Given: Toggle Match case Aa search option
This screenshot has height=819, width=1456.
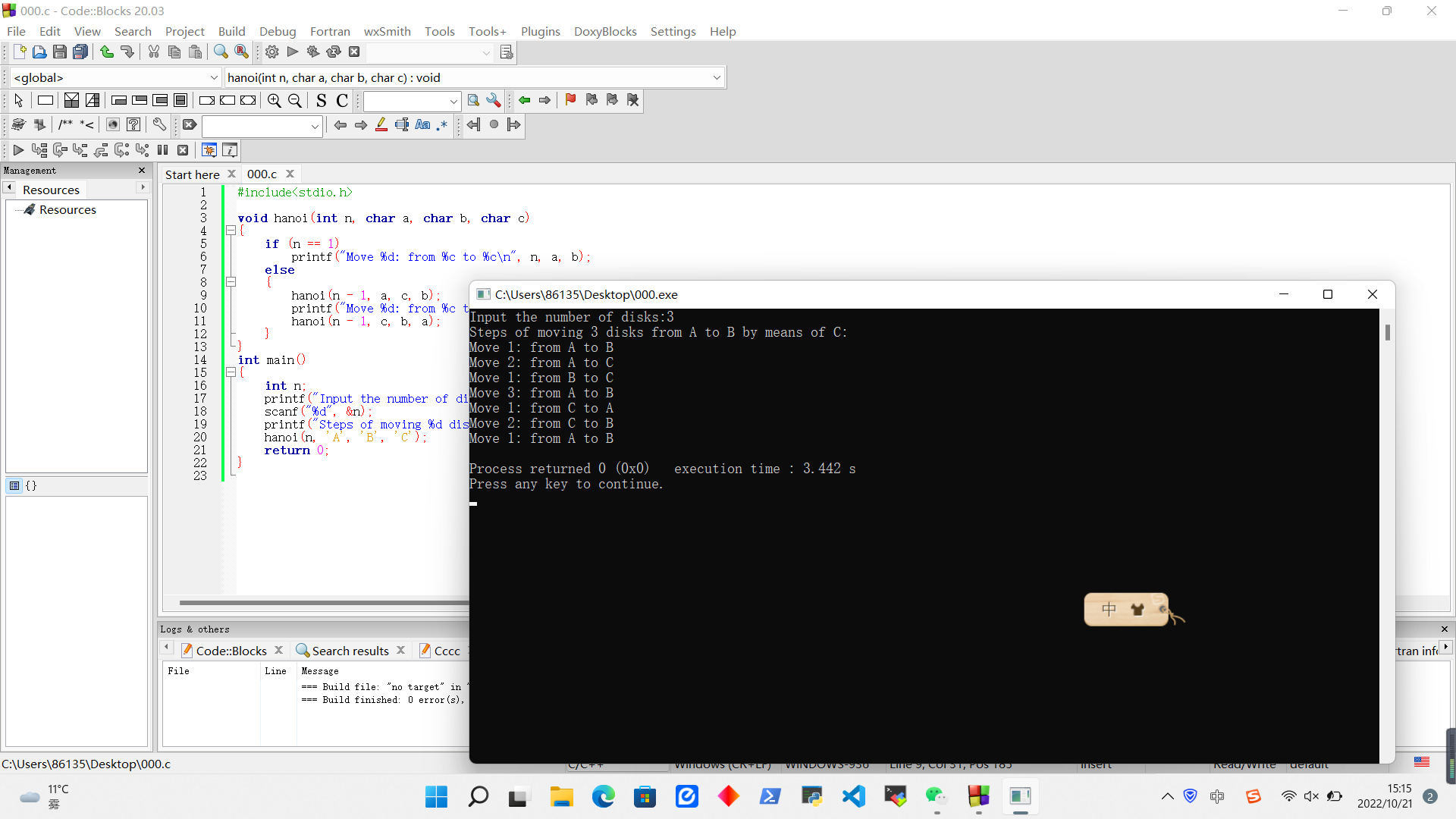Looking at the screenshot, I should point(422,125).
